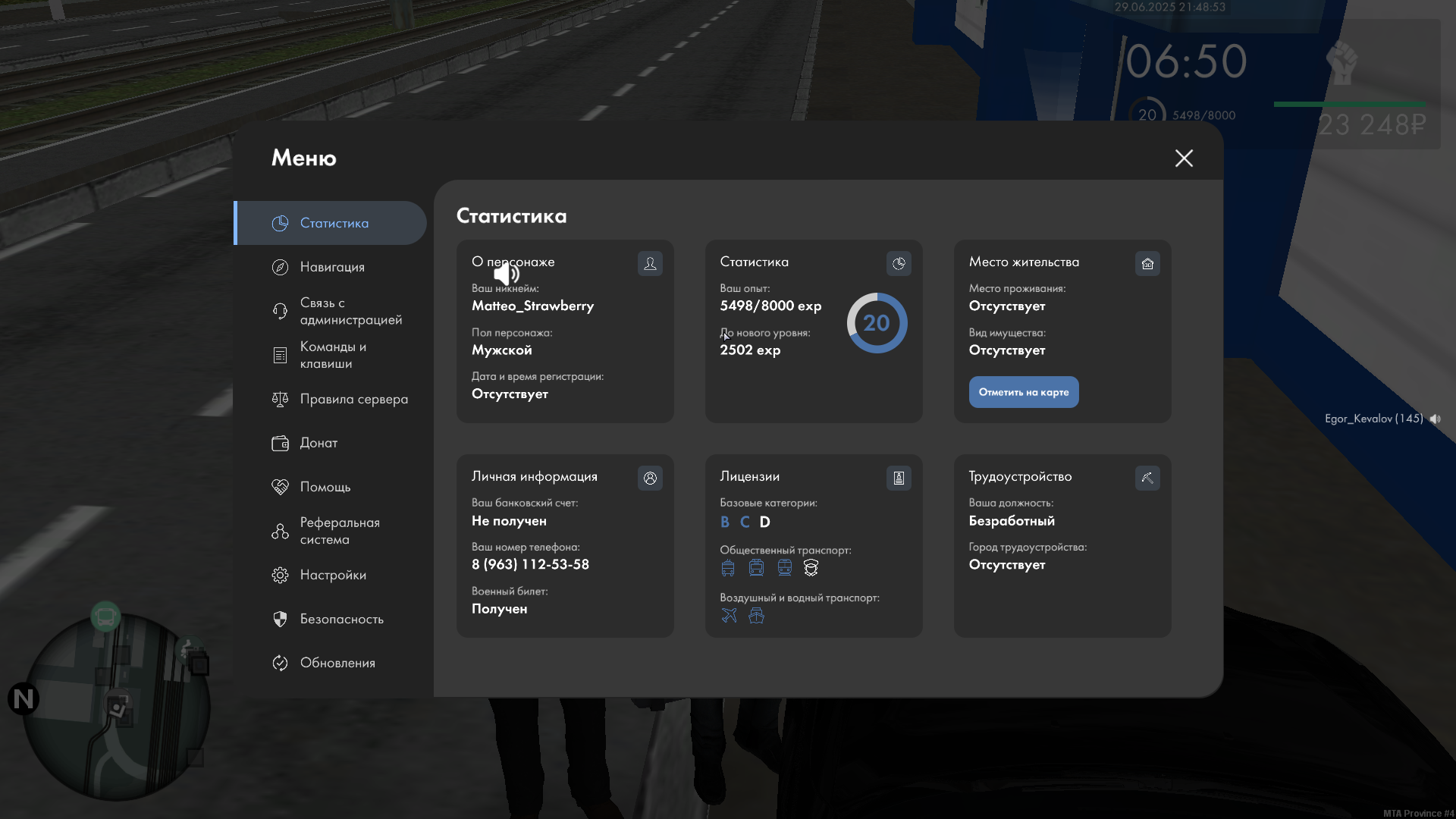Click the player name Egor_Kevalov (145)
The width and height of the screenshot is (1456, 819).
[x=1373, y=419]
